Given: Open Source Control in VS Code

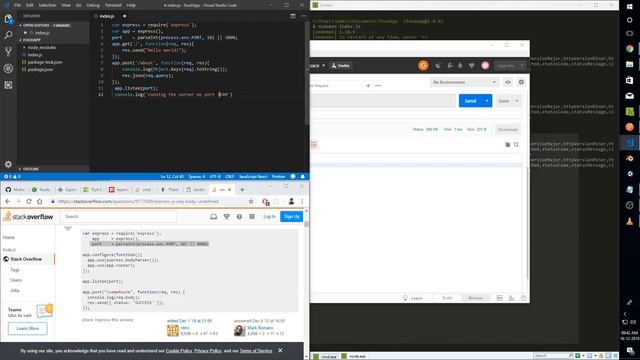Looking at the screenshot, I should (x=8, y=51).
